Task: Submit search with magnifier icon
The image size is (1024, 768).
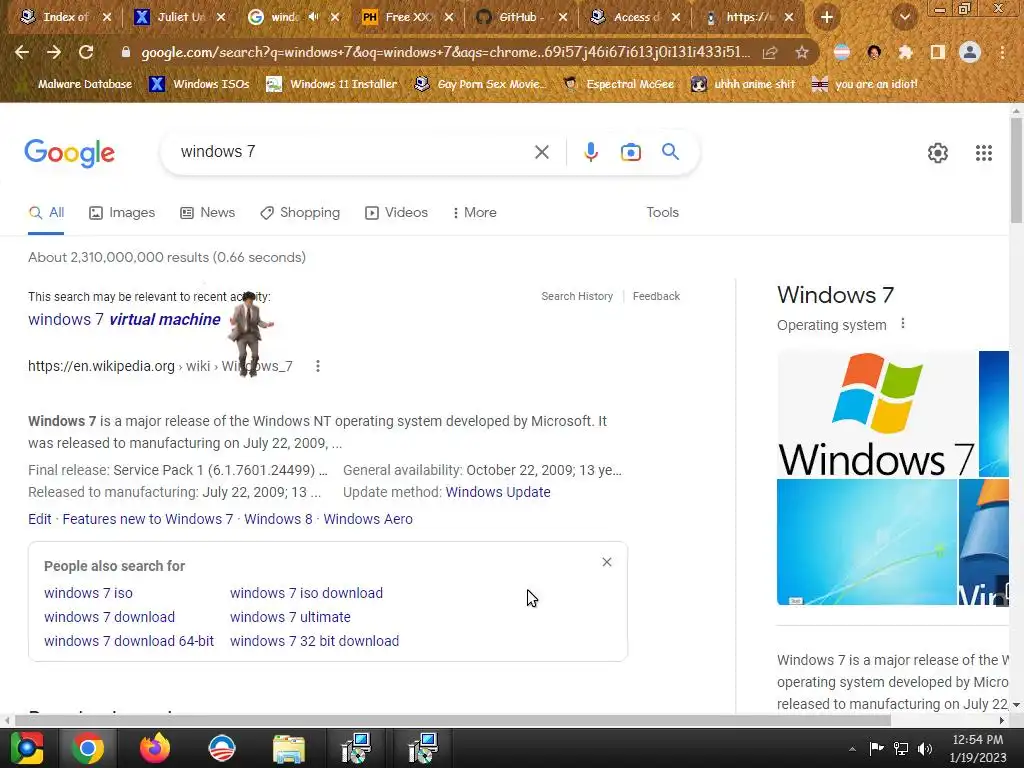Action: [x=670, y=152]
